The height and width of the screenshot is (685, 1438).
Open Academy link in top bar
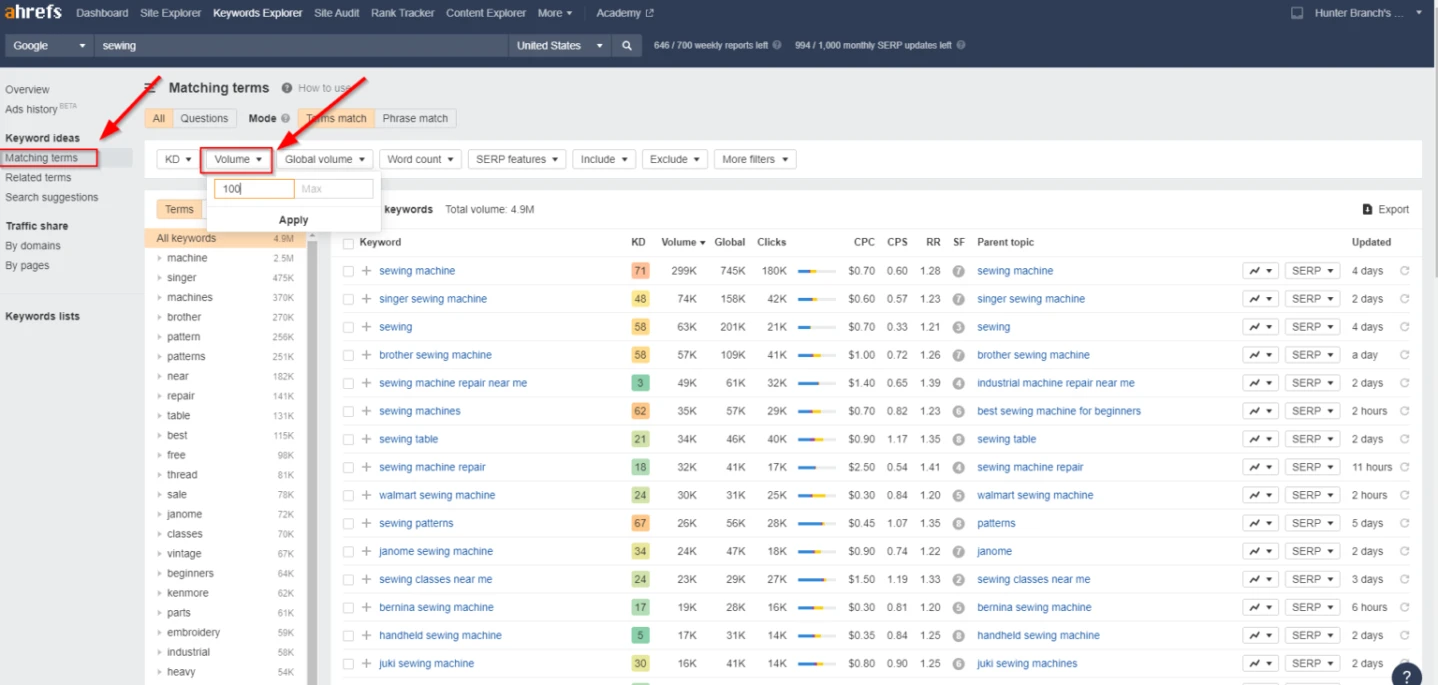coord(625,13)
